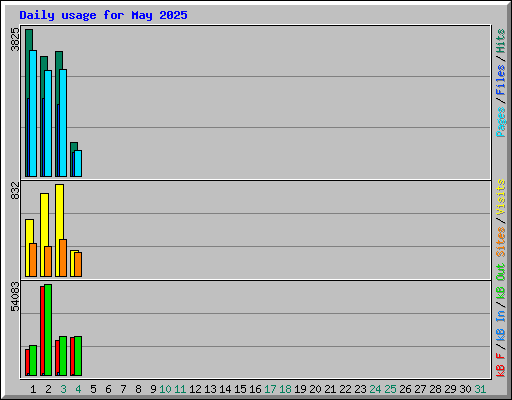Click the day 2 orange Sites bar

click(48, 261)
